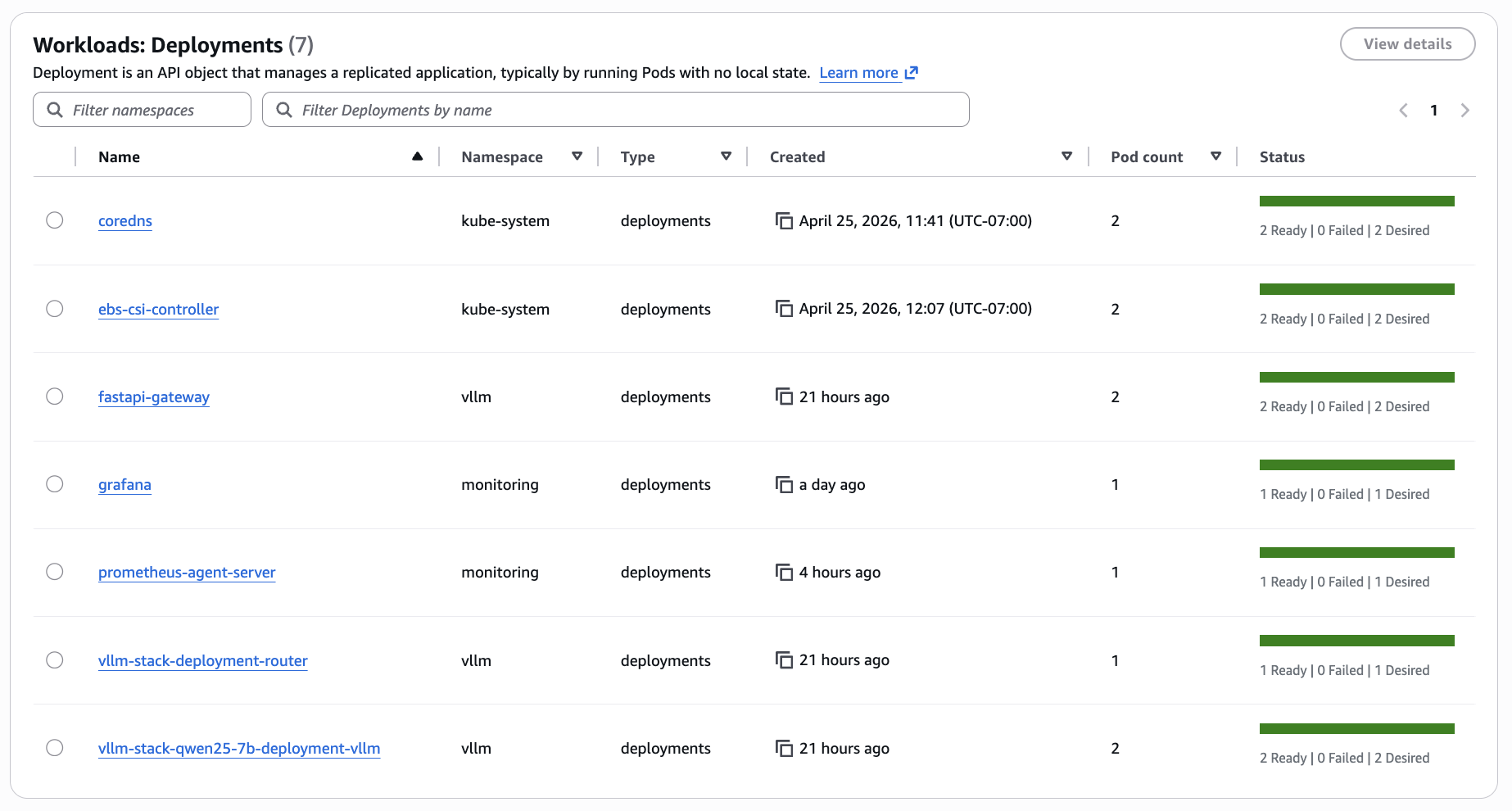The height and width of the screenshot is (811, 1512).
Task: Click the magnifier icon in the Deployments filter
Action: tap(283, 109)
